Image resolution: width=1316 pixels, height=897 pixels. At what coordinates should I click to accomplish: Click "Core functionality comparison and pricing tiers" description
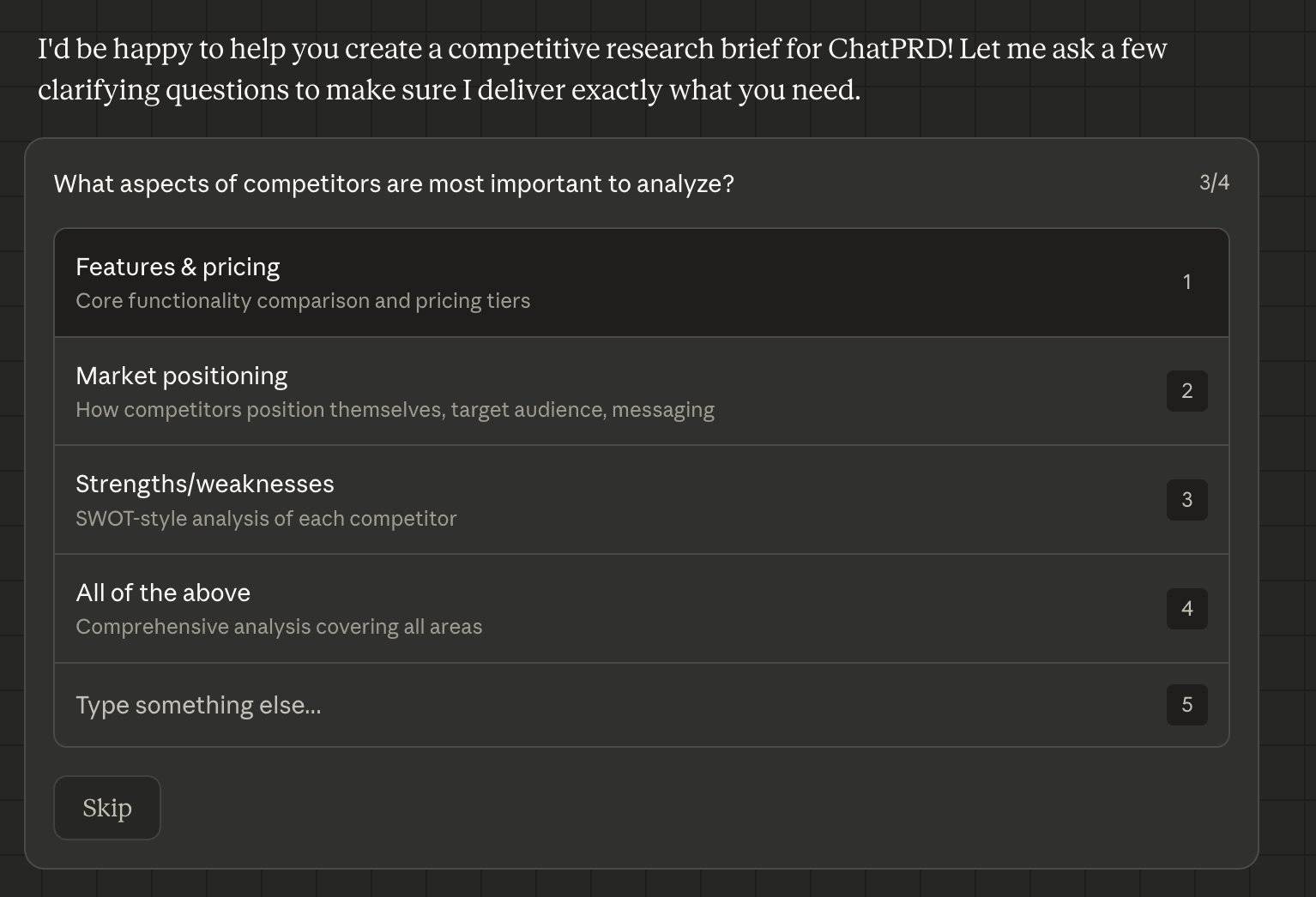tap(303, 301)
